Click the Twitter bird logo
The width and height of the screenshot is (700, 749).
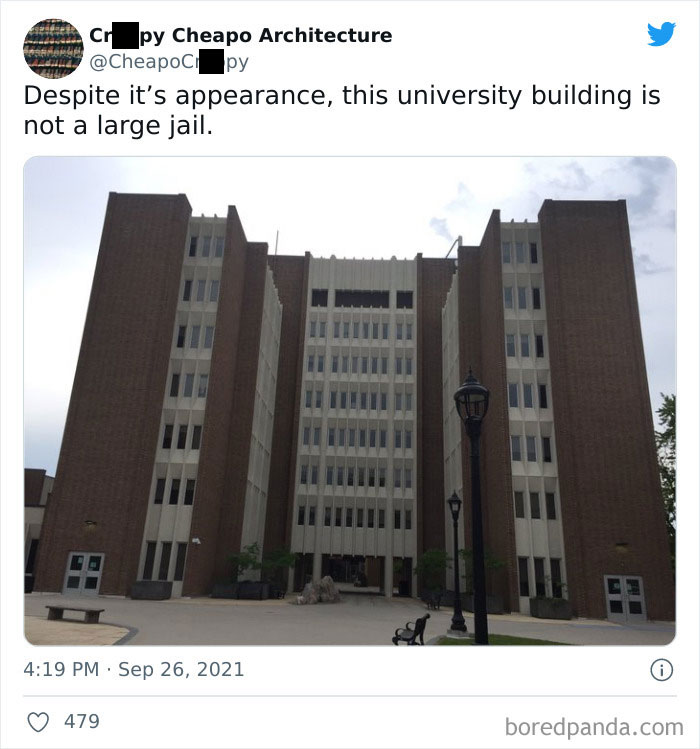coord(661,34)
